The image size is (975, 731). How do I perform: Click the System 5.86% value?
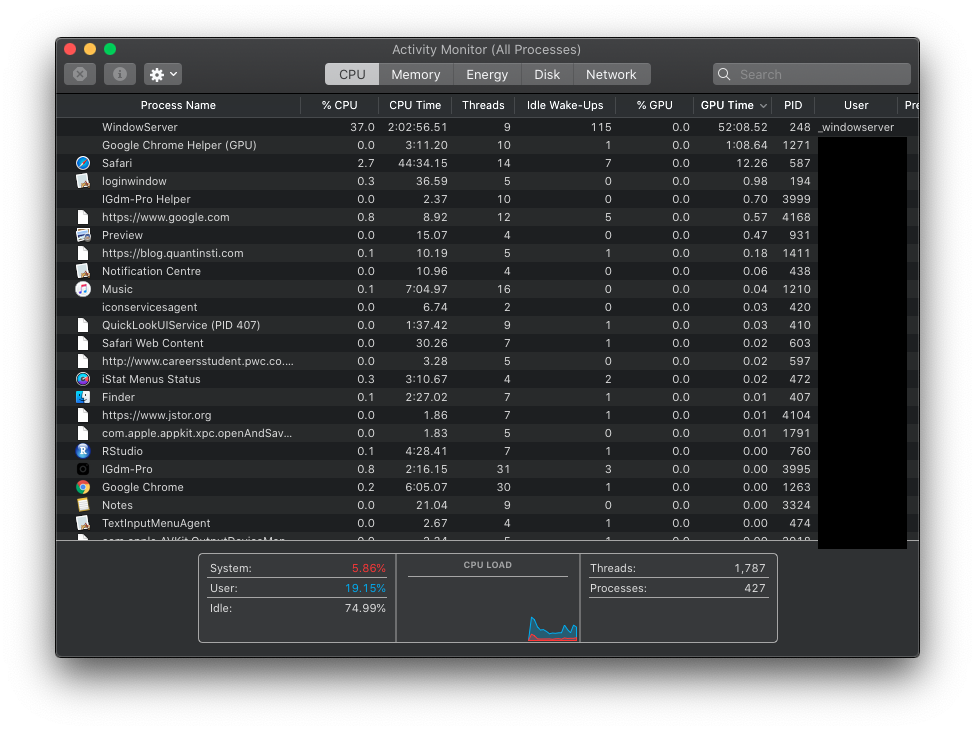[x=369, y=568]
